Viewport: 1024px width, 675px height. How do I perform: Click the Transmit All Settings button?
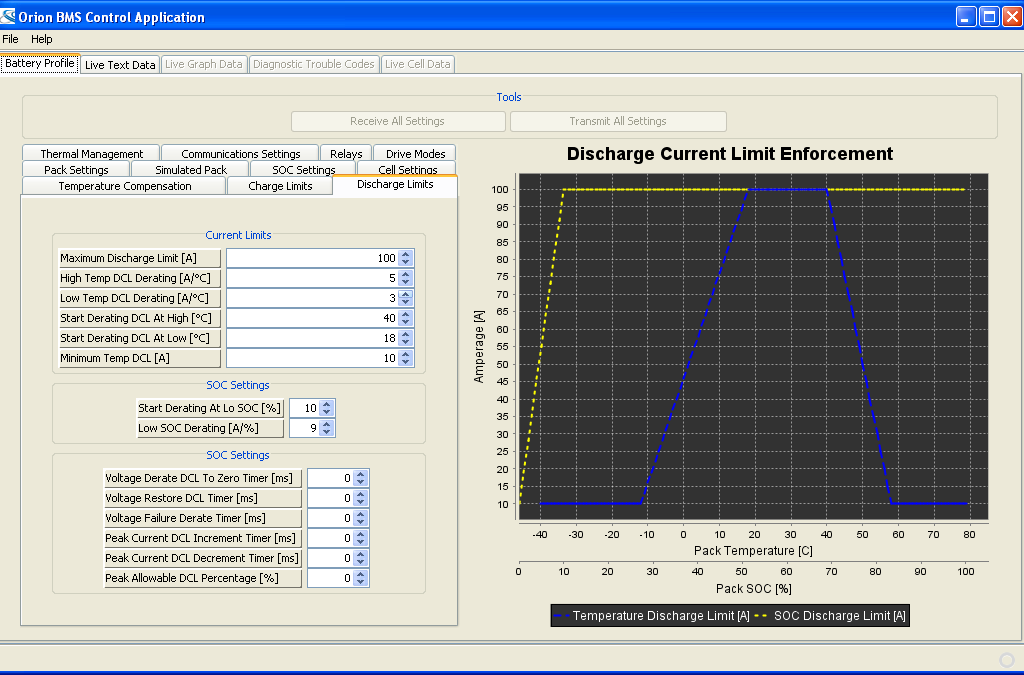[618, 121]
